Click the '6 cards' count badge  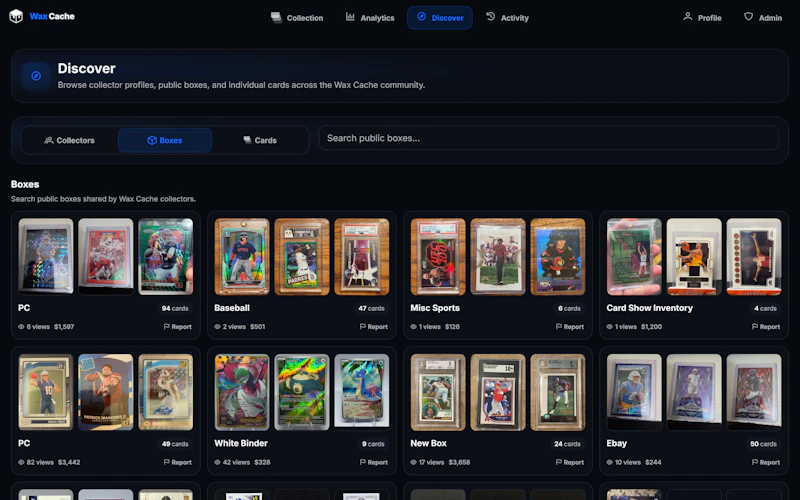pyautogui.click(x=569, y=309)
